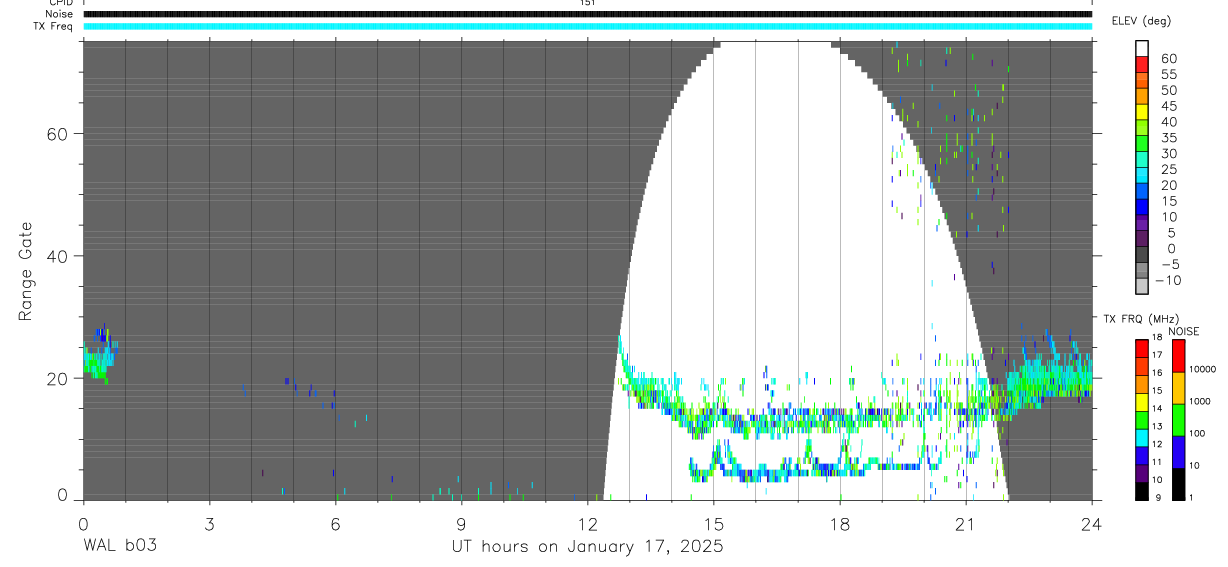Click the yellow swatch in ELEV color scale
Image resolution: width=1228 pixels, height=567 pixels.
(1141, 113)
